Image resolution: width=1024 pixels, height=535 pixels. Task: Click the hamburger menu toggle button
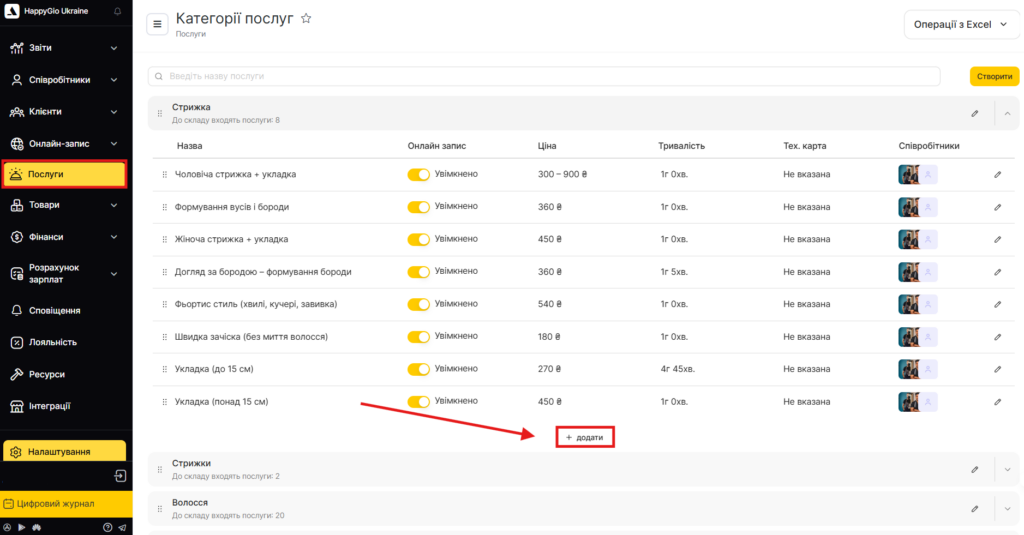(157, 24)
